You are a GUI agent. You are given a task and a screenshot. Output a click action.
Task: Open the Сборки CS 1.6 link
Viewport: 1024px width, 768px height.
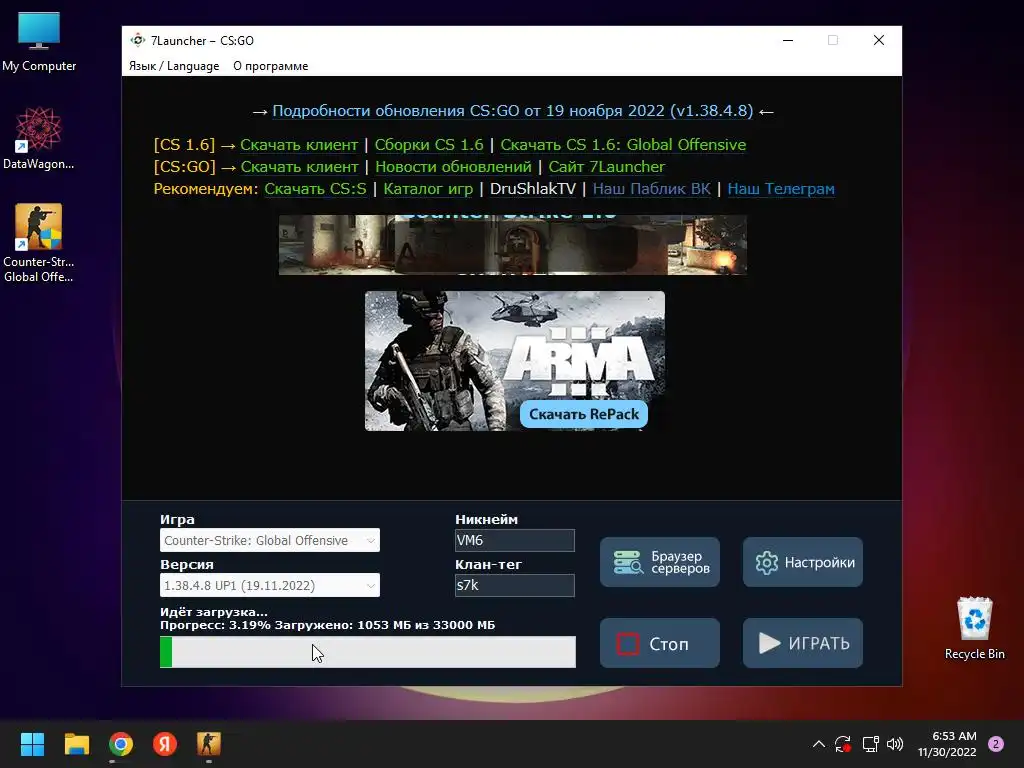pos(429,144)
